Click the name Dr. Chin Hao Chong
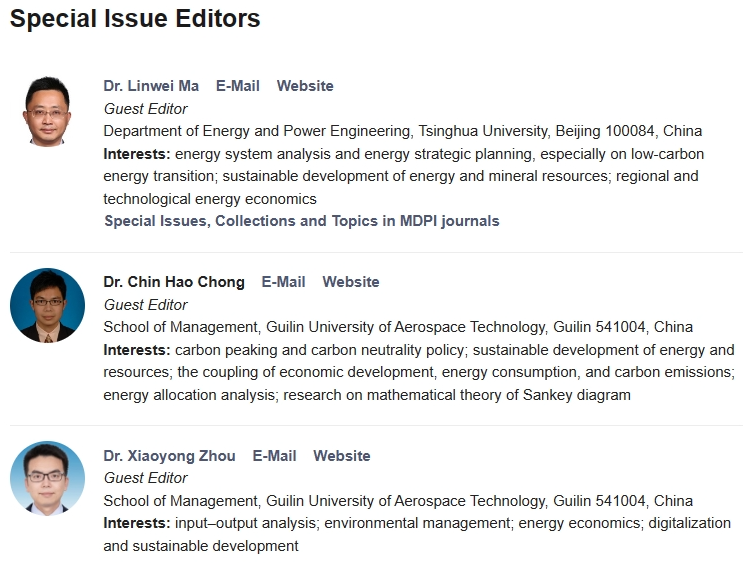 point(174,282)
